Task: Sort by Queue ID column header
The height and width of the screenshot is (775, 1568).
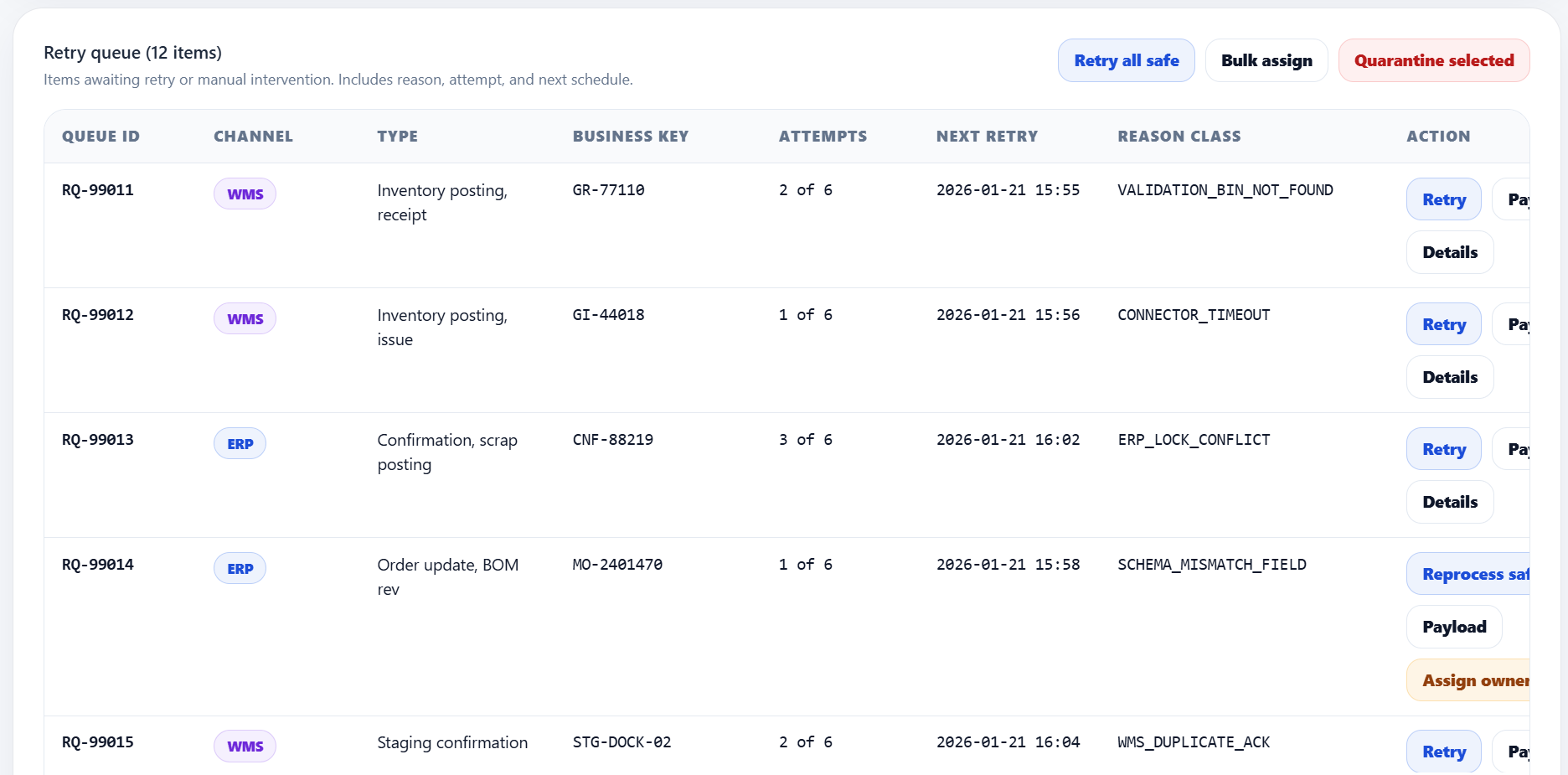Action: pyautogui.click(x=101, y=137)
